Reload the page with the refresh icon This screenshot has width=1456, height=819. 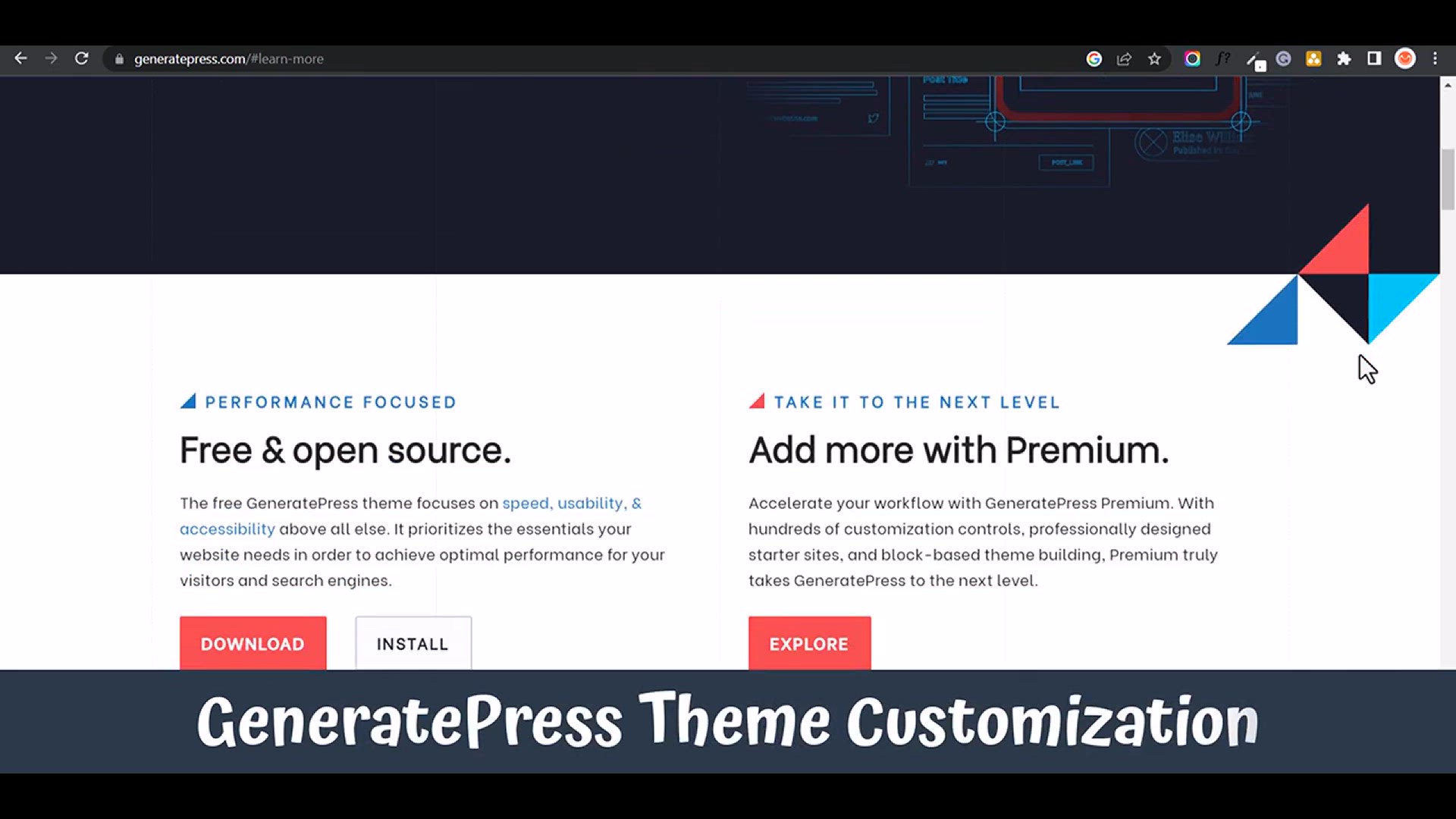point(82,58)
